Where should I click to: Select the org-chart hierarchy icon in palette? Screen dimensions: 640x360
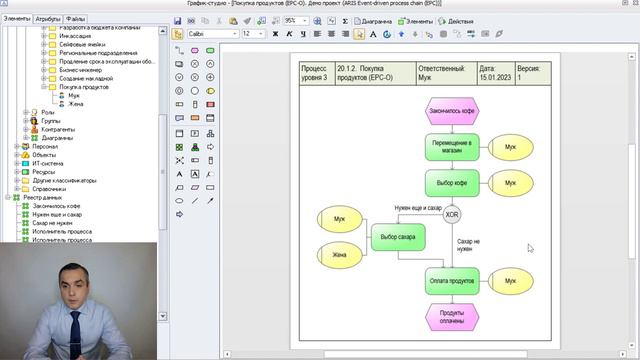coord(210,133)
